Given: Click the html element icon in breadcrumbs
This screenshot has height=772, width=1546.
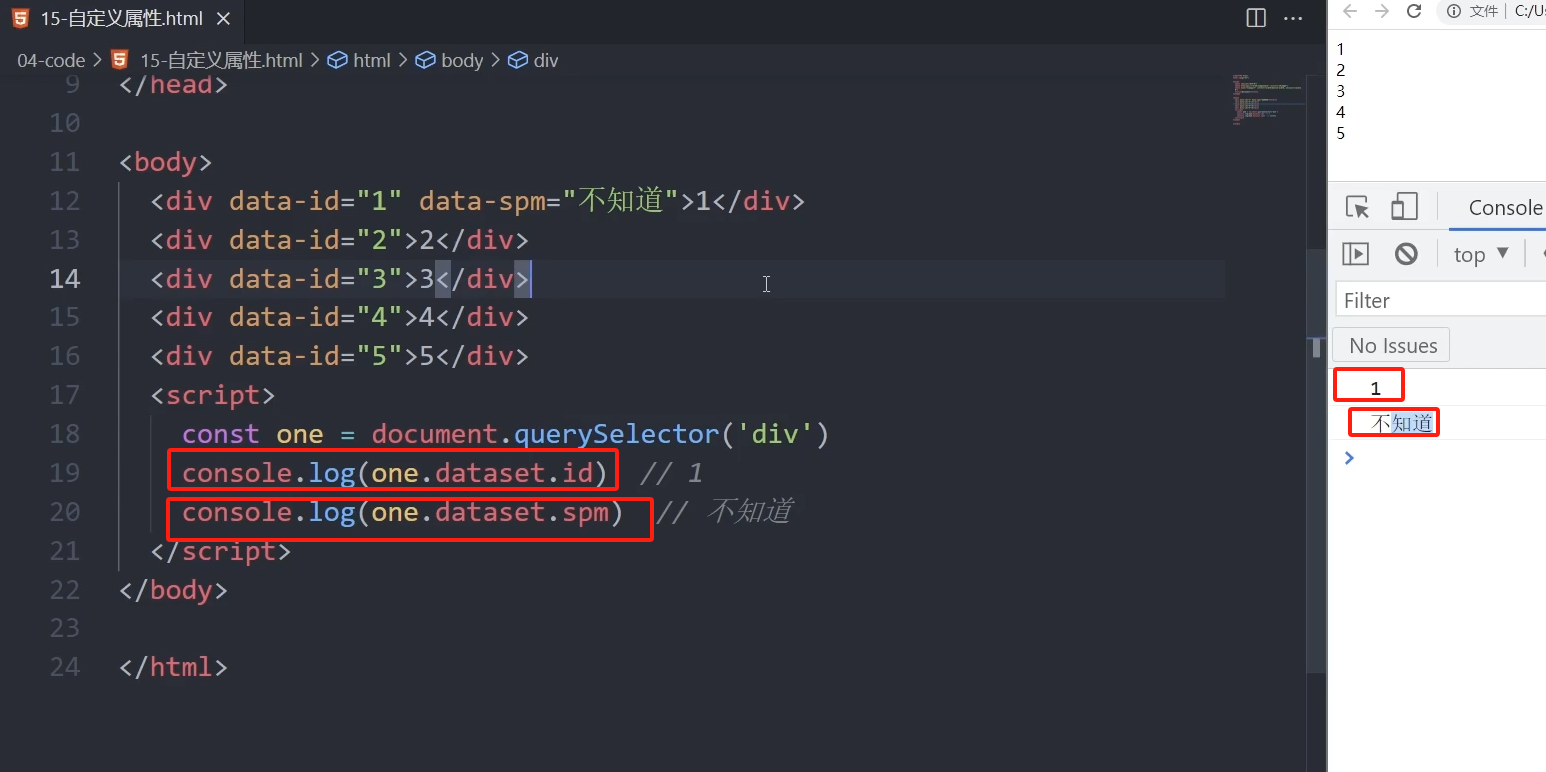Looking at the screenshot, I should [x=337, y=60].
